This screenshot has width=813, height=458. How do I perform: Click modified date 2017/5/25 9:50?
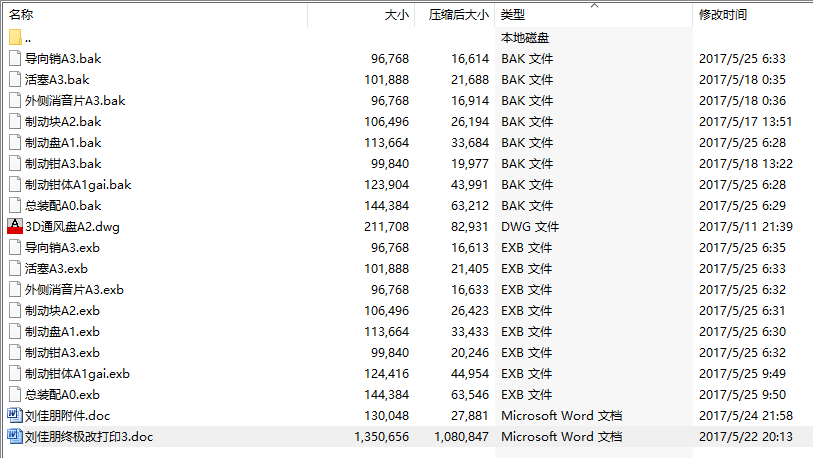click(742, 395)
